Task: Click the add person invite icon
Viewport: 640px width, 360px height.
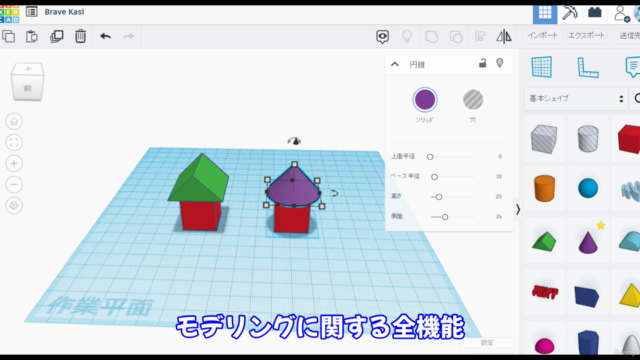Action: coord(622,13)
